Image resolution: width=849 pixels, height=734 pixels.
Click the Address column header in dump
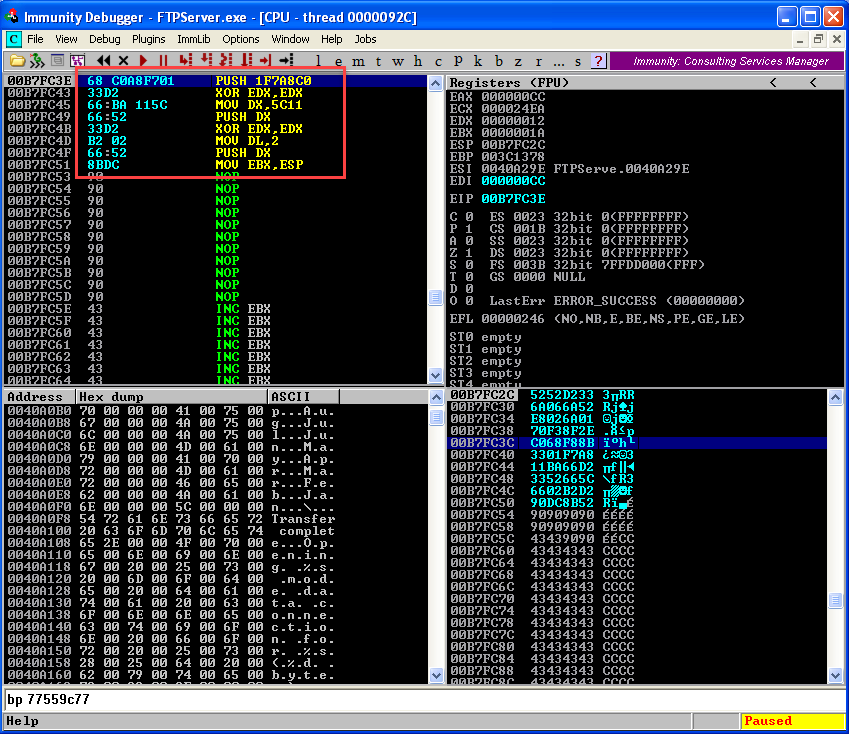point(40,397)
